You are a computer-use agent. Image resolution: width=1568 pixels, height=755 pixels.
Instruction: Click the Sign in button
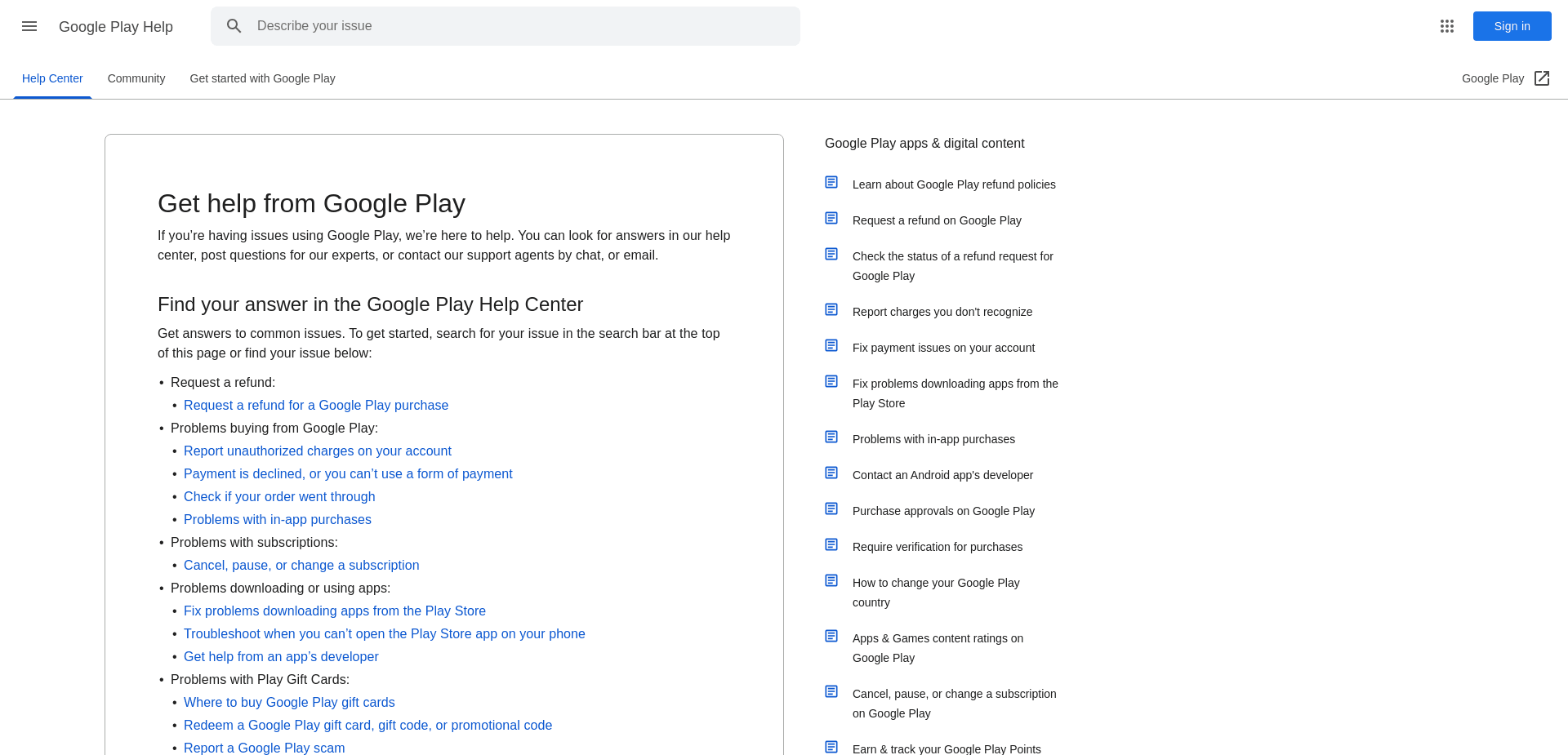click(x=1512, y=26)
